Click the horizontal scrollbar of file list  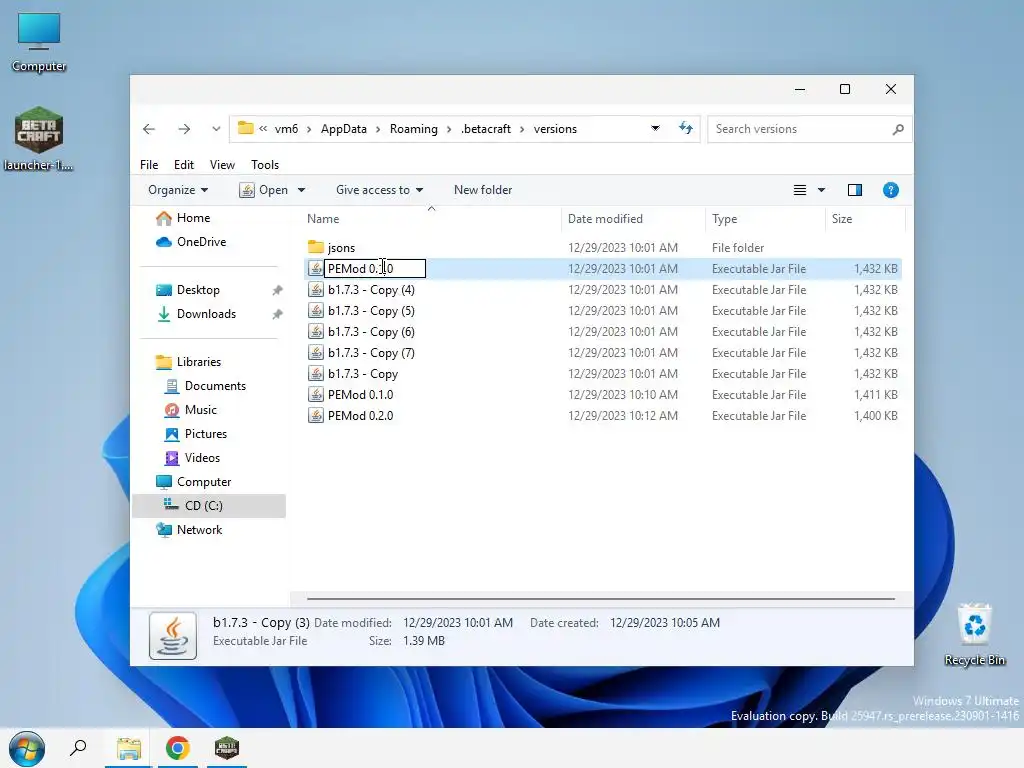[600, 598]
